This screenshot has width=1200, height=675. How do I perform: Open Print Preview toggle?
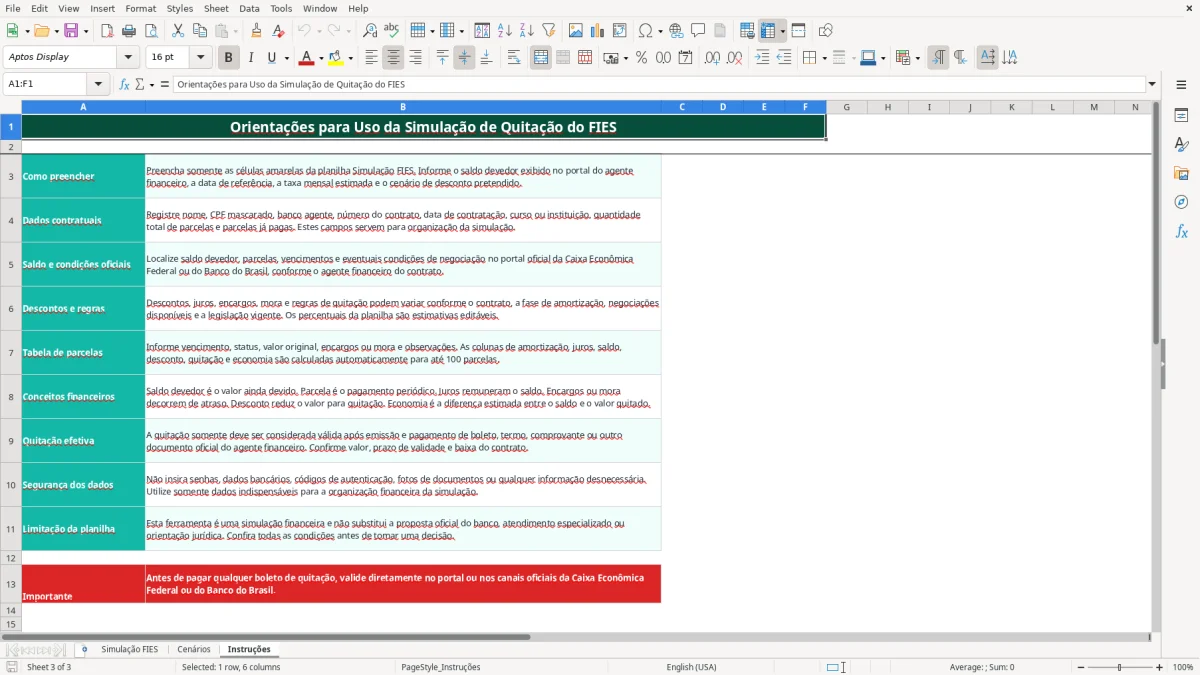[x=149, y=31]
